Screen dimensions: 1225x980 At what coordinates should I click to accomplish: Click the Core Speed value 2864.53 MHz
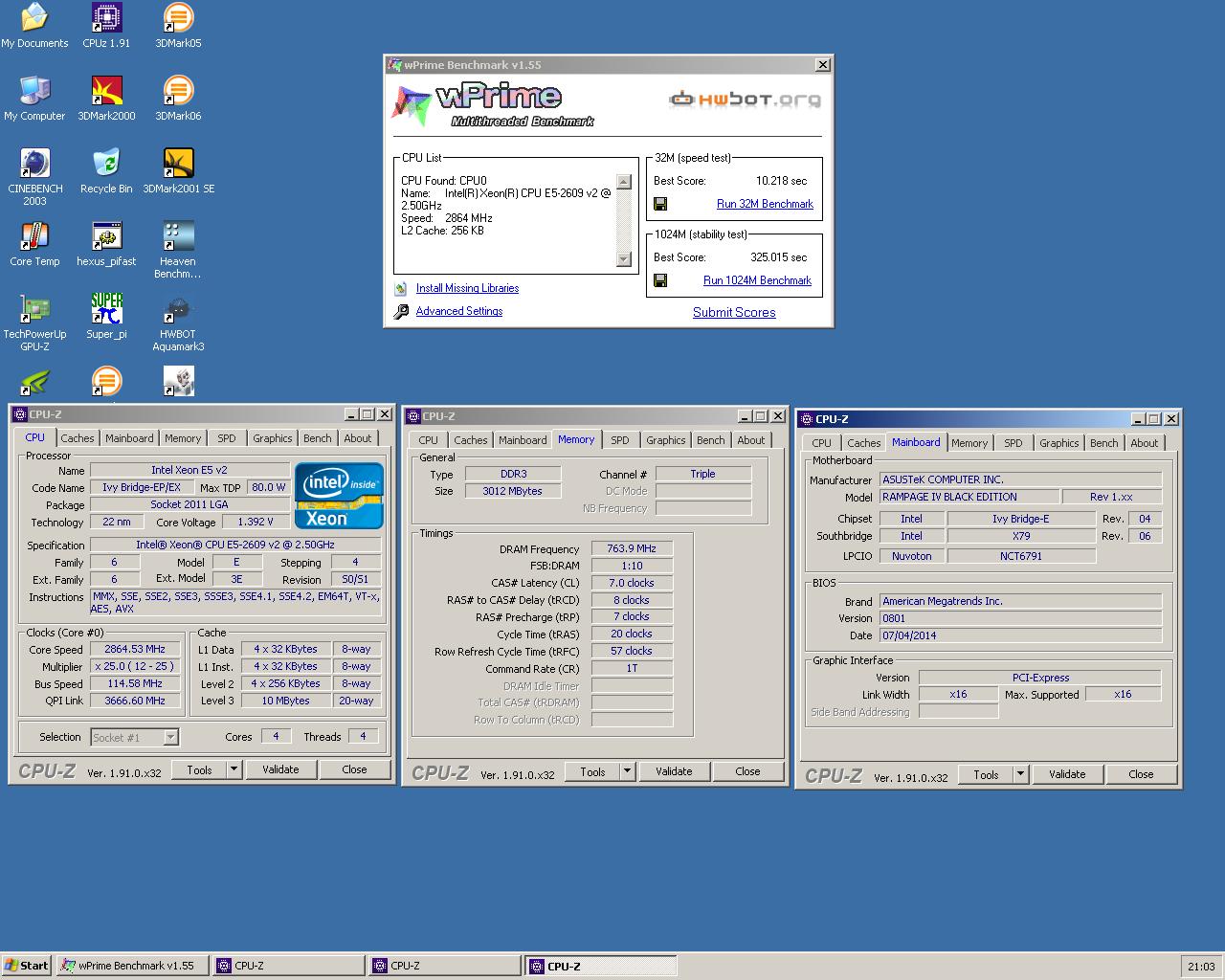click(x=135, y=649)
